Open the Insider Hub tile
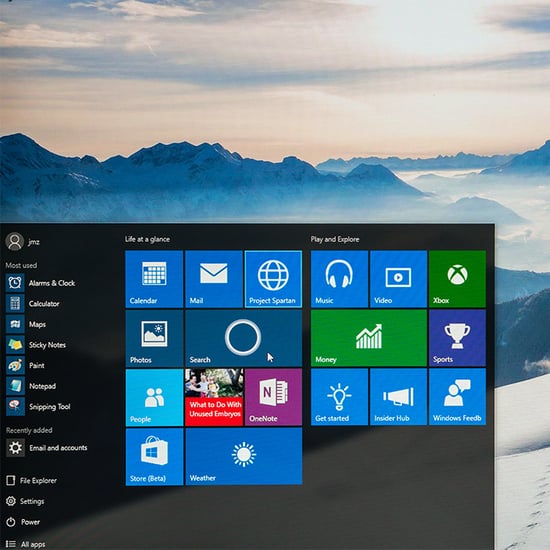Image resolution: width=550 pixels, height=550 pixels. point(398,397)
